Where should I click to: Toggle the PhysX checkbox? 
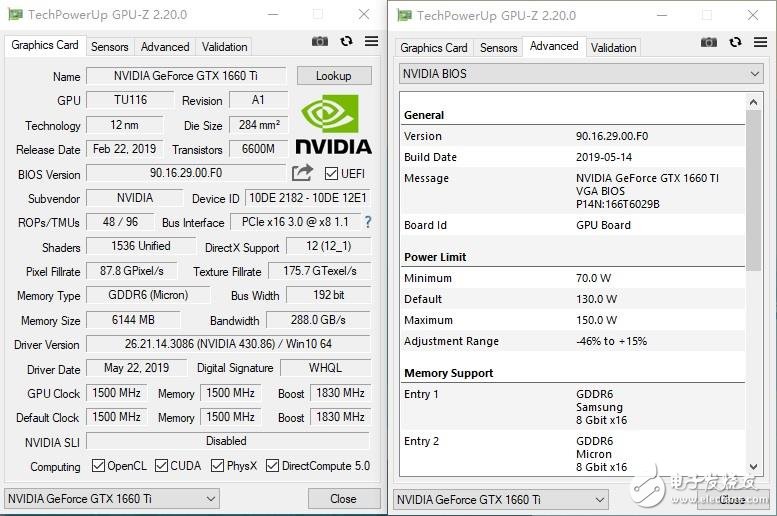coord(217,465)
